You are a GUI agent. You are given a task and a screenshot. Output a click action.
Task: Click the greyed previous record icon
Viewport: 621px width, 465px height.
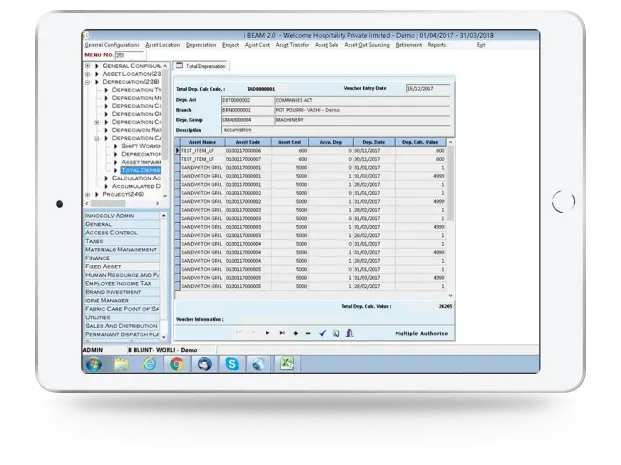coord(253,333)
